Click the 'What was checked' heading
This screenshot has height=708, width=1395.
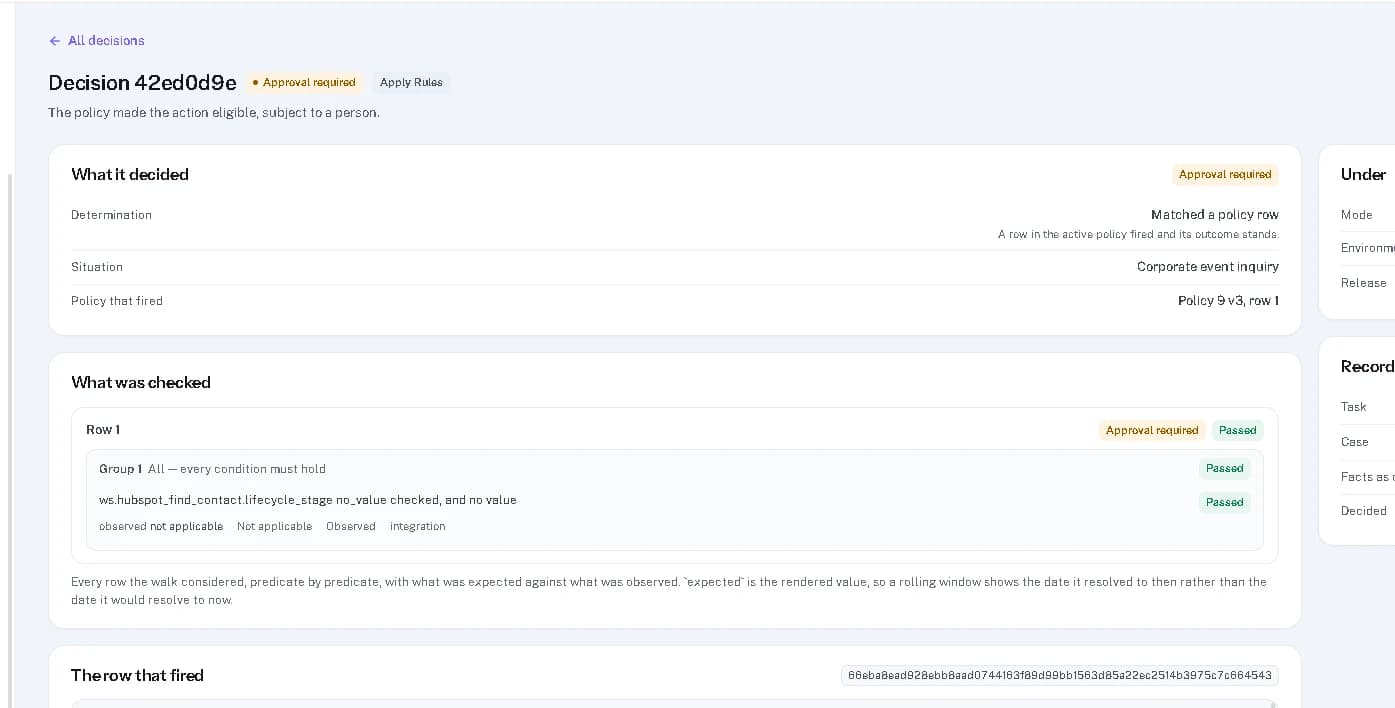[141, 382]
